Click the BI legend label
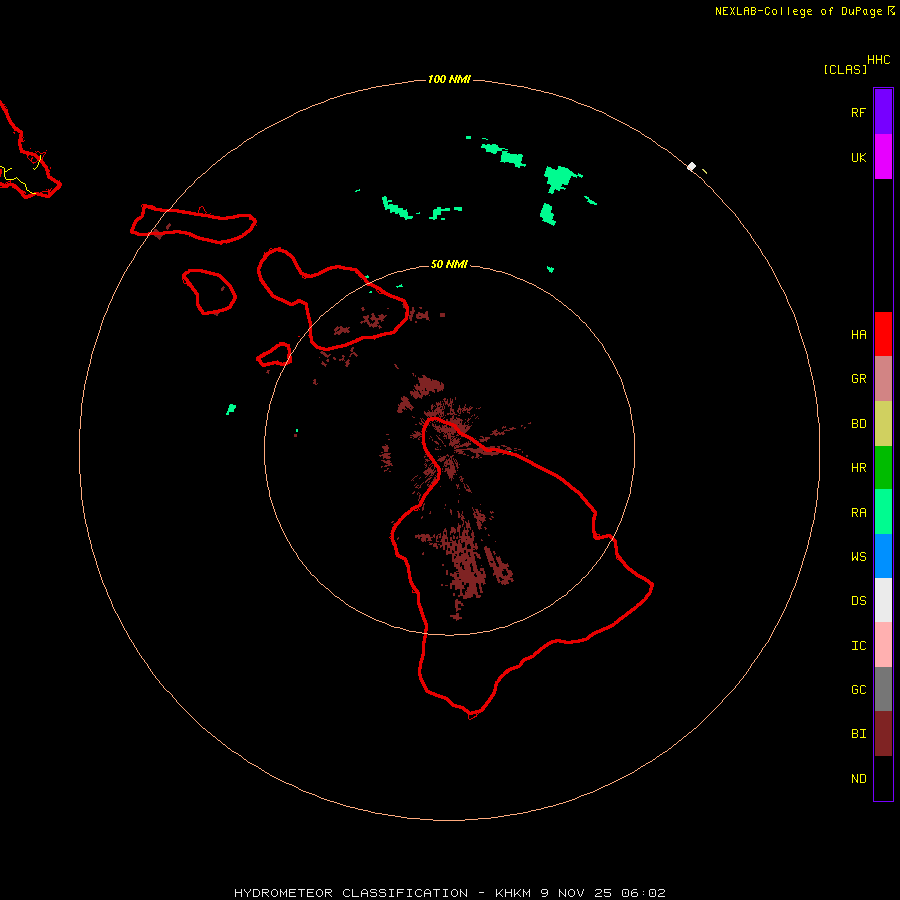The height and width of the screenshot is (900, 900). (x=858, y=734)
